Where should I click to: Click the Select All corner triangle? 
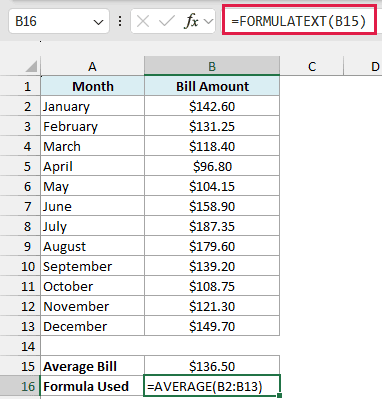(31, 66)
